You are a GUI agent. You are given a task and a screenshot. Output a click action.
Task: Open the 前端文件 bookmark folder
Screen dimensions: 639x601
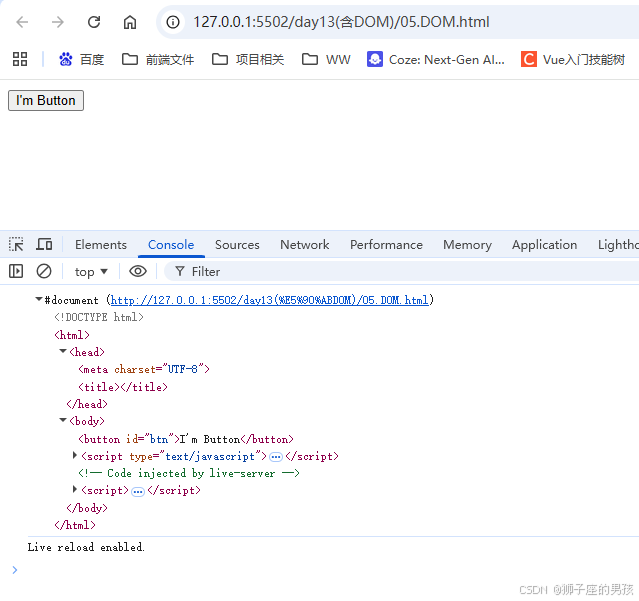[158, 59]
